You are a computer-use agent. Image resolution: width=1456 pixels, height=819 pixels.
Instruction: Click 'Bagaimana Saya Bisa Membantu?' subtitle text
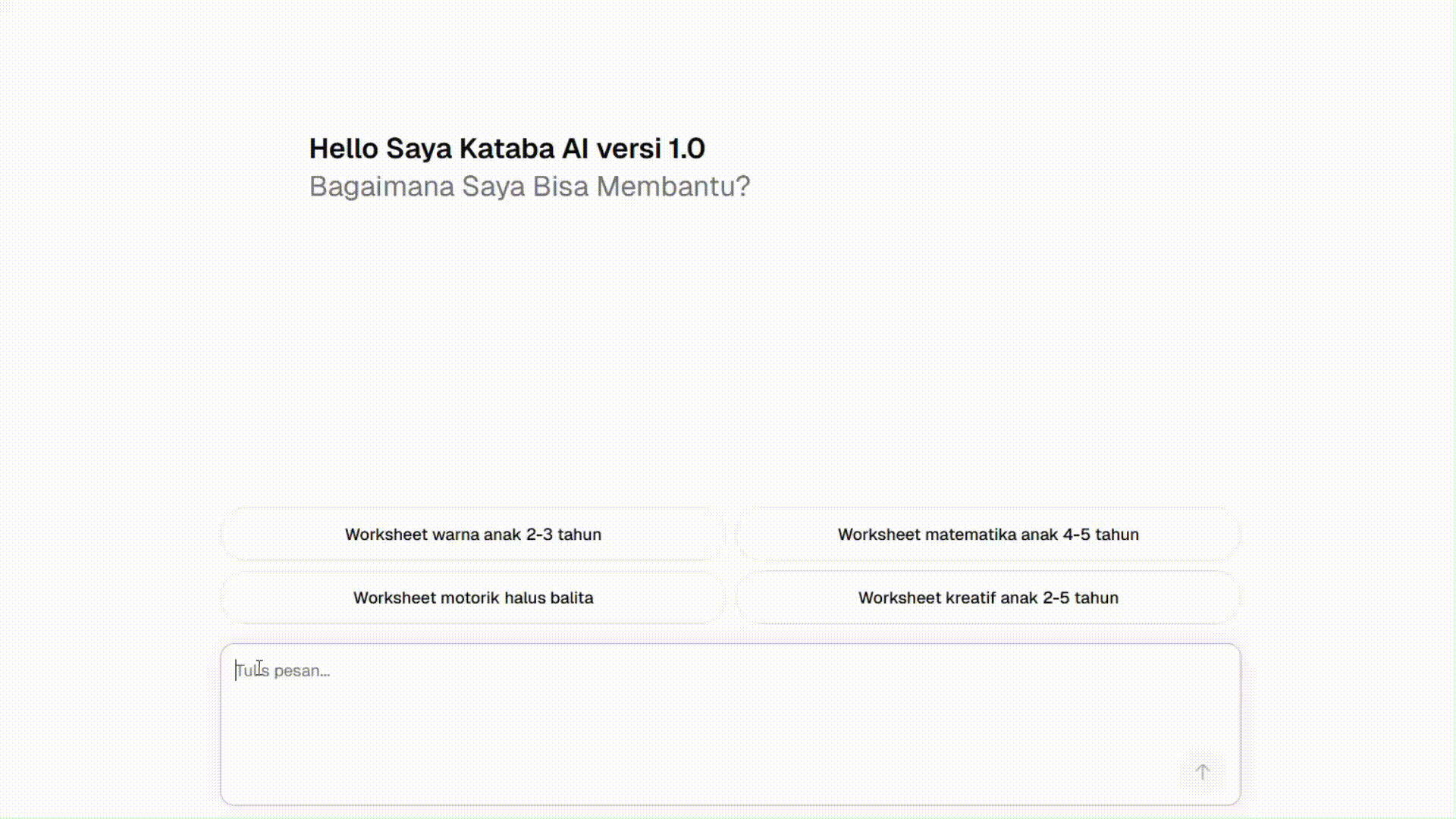(x=529, y=187)
